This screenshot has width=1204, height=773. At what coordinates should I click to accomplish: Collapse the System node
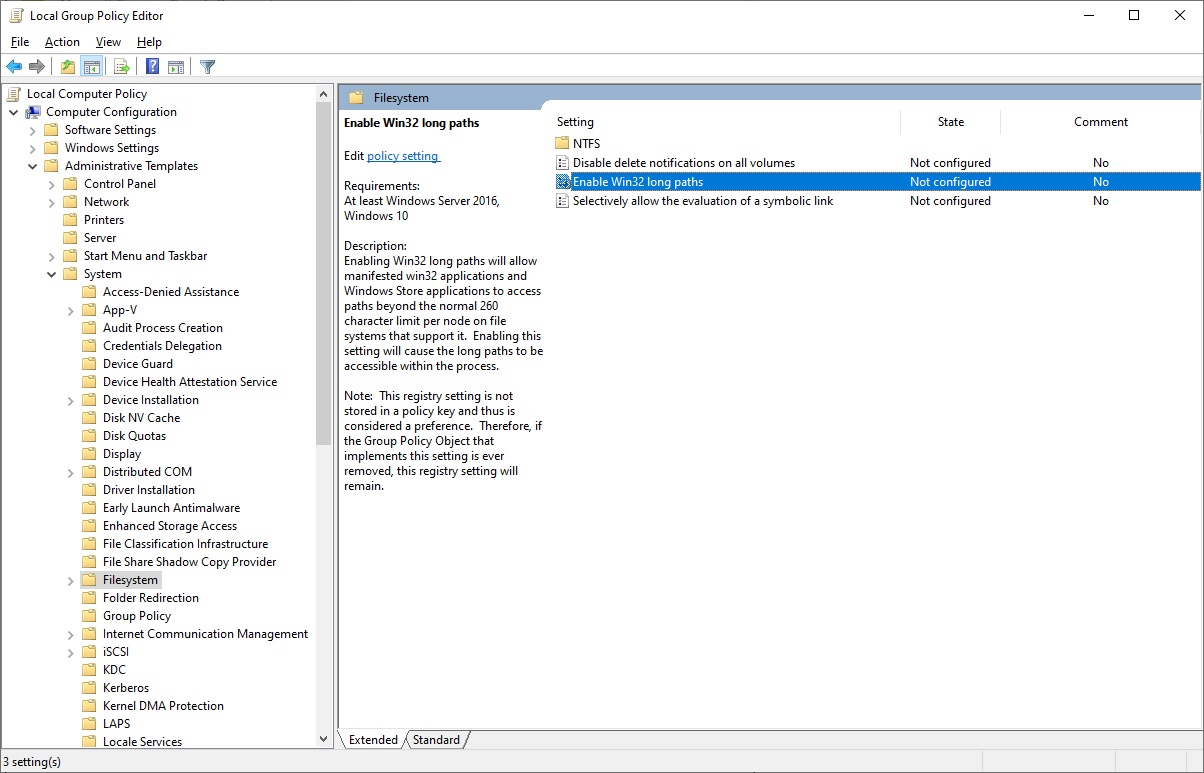tap(52, 274)
